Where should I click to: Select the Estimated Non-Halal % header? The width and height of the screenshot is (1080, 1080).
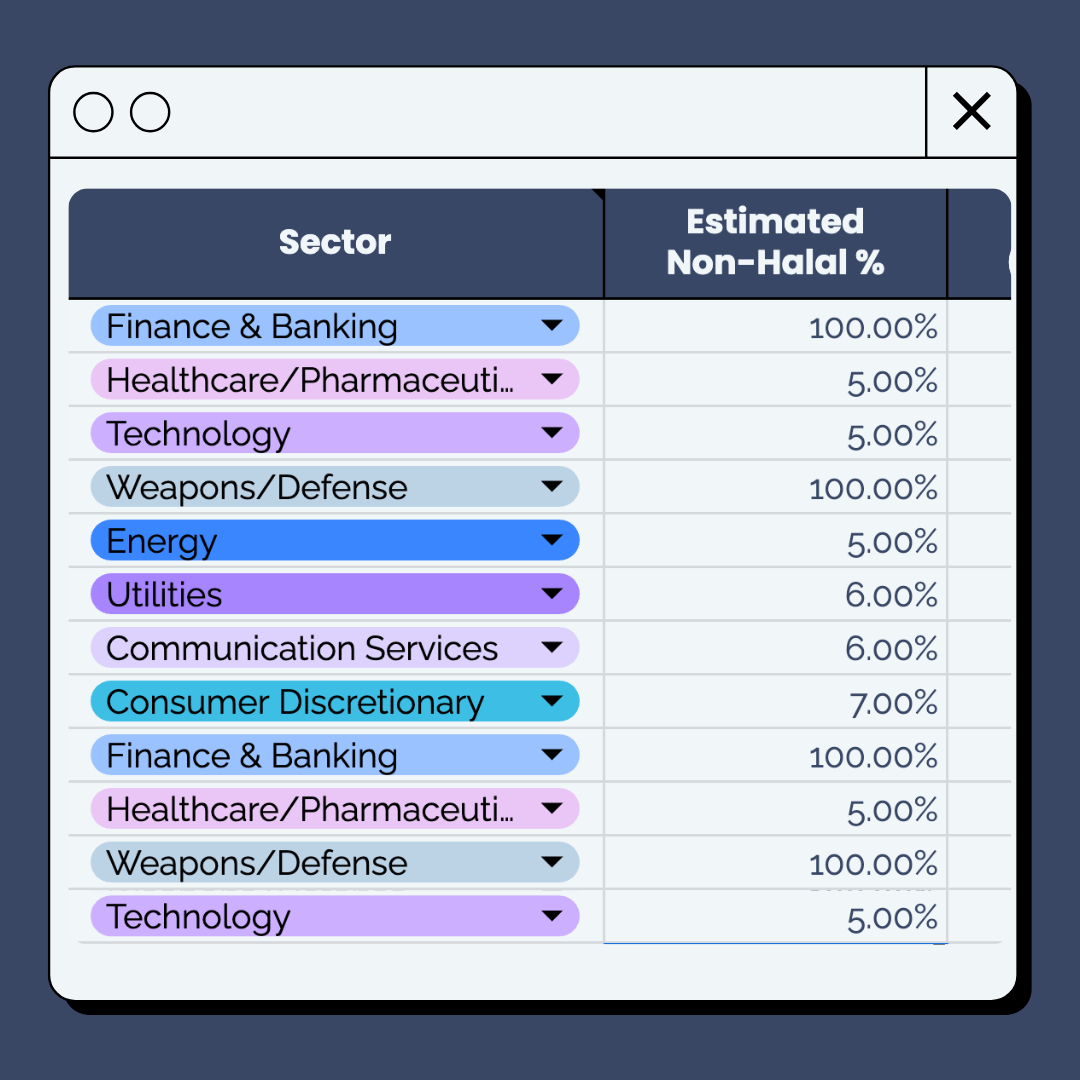tap(775, 242)
